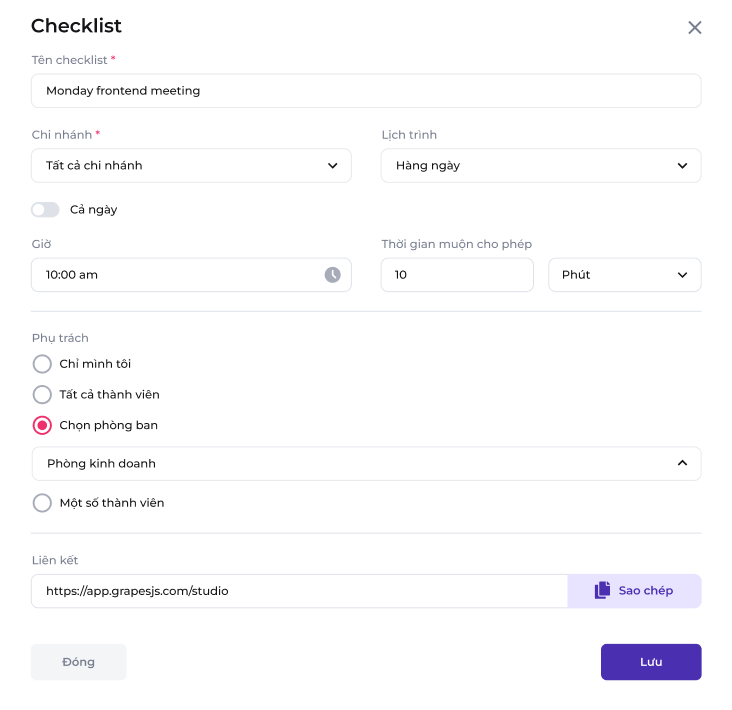
Task: Close the Checklist dialog with X icon
Action: (x=695, y=28)
